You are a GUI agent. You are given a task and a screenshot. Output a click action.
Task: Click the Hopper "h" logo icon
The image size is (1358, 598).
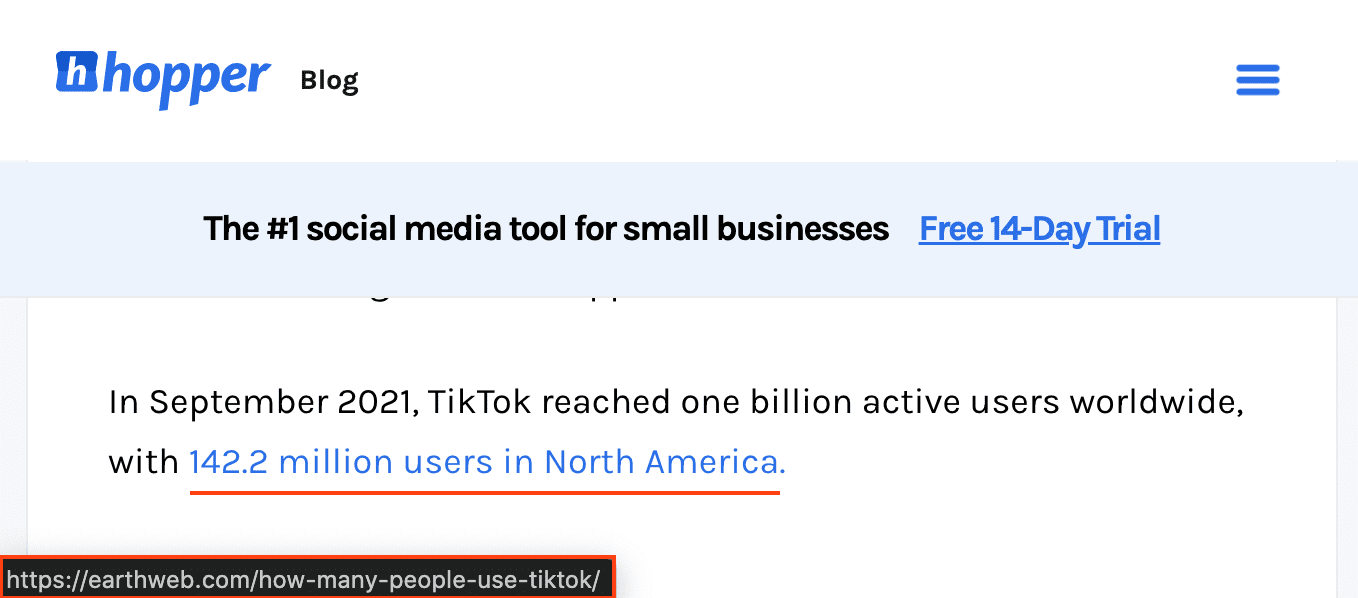[77, 72]
